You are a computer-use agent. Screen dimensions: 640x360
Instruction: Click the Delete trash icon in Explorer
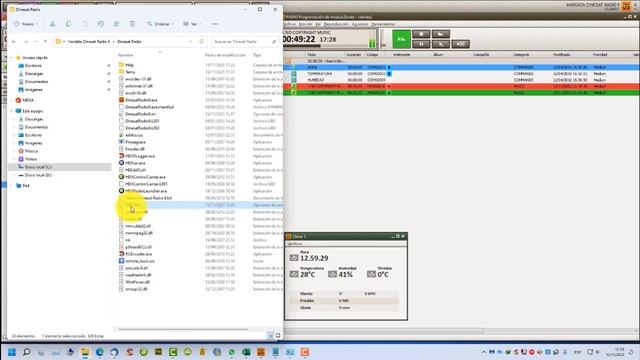pyautogui.click(x=132, y=24)
